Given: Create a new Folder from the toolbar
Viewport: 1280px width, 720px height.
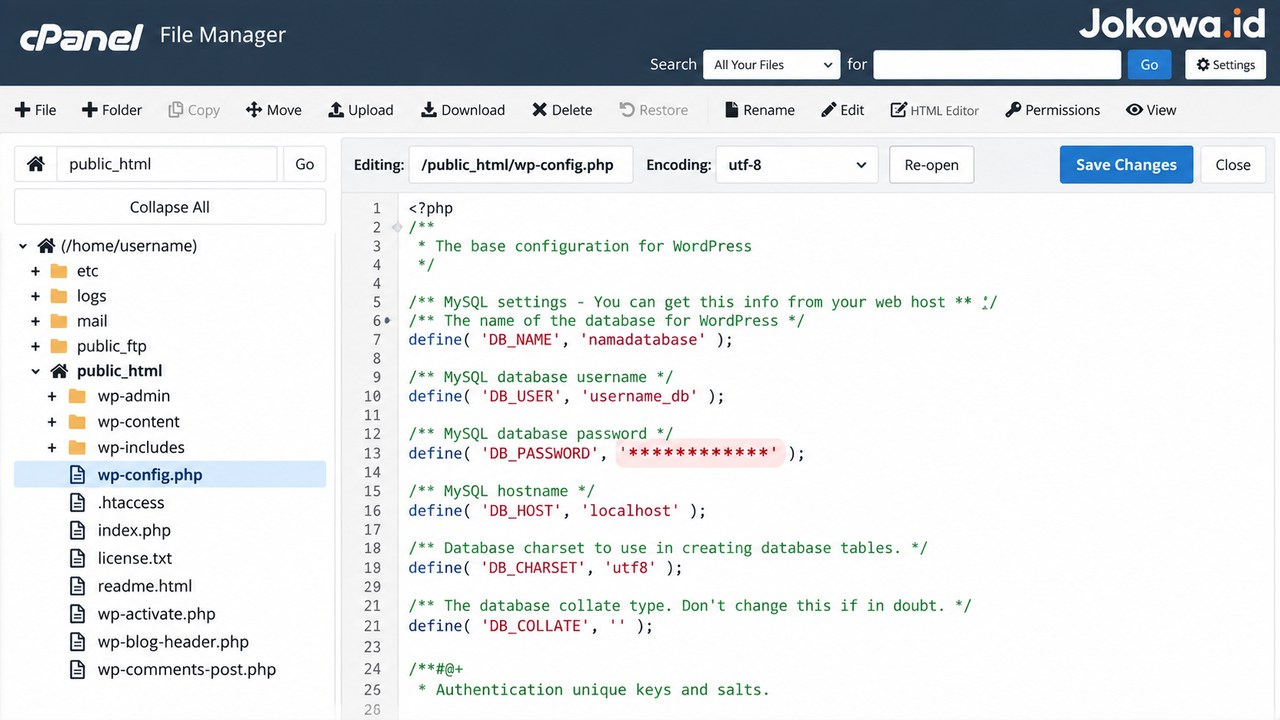Looking at the screenshot, I should [111, 110].
